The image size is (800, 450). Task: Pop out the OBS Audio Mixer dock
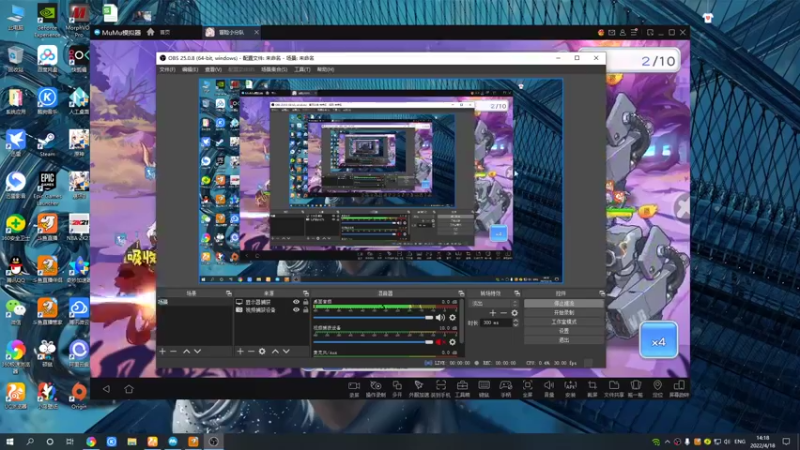coord(461,293)
